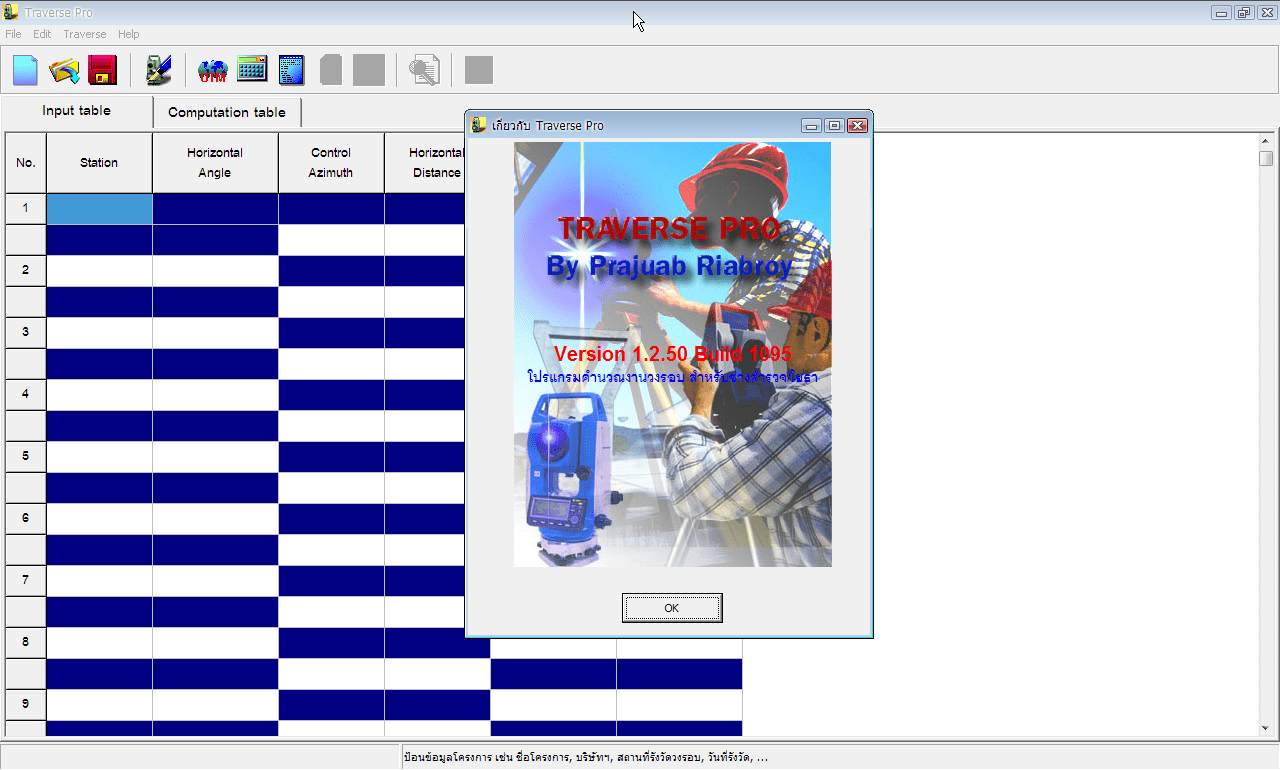Open the File menu
The height and width of the screenshot is (770, 1280).
[x=13, y=34]
